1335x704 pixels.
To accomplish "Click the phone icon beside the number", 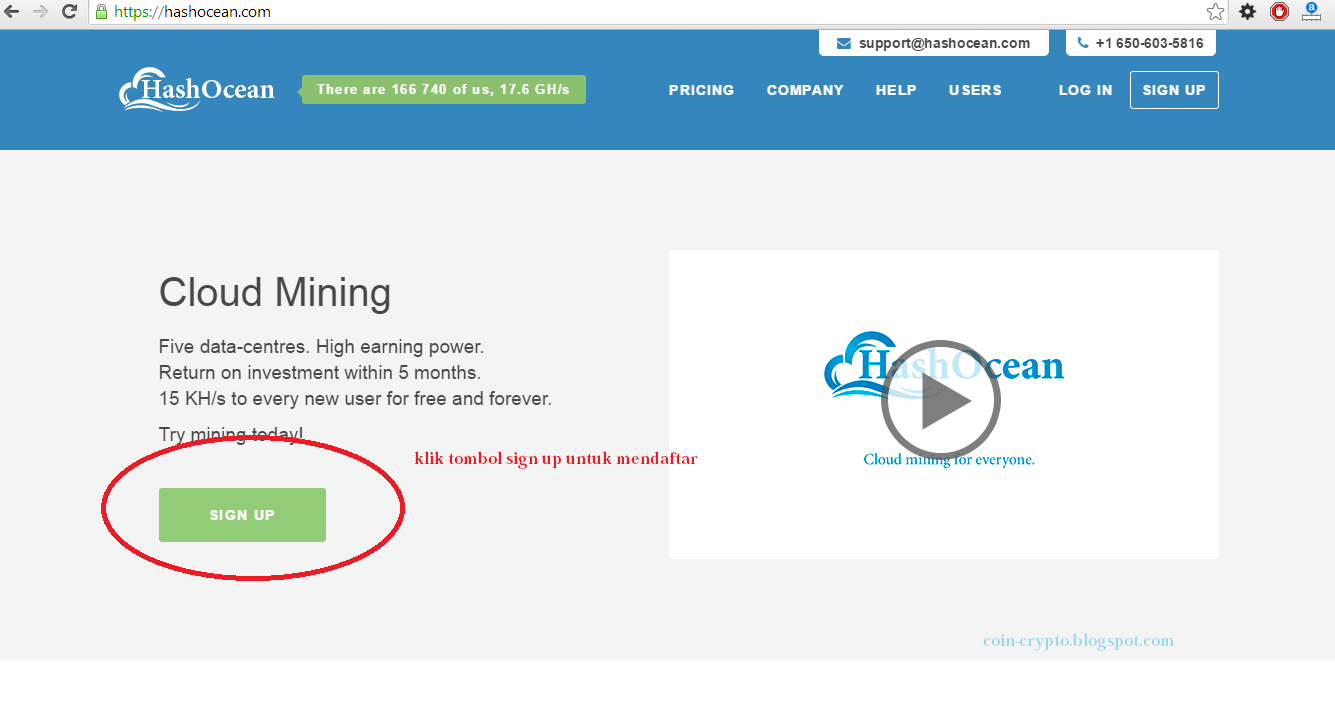I will pos(1083,43).
